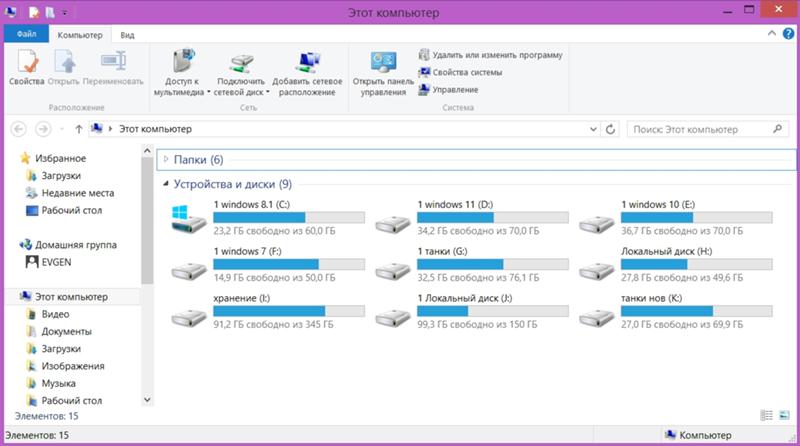The height and width of the screenshot is (446, 800).
Task: Click Удалить или изменить программу
Action: pos(490,55)
